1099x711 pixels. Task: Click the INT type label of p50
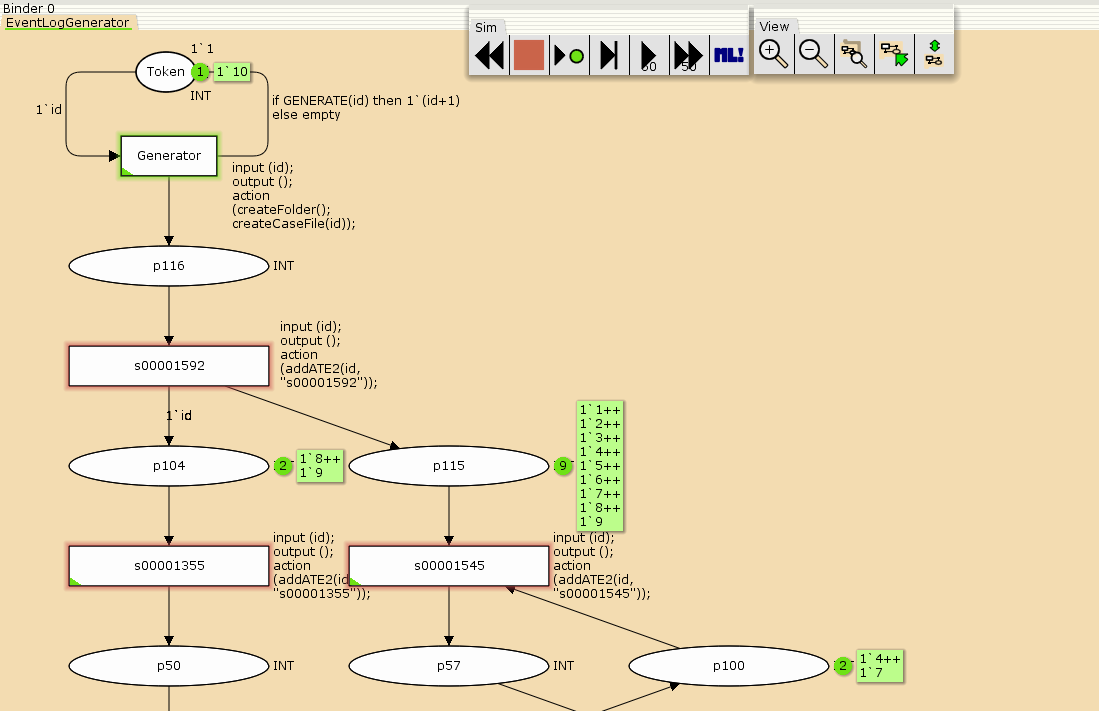284,665
